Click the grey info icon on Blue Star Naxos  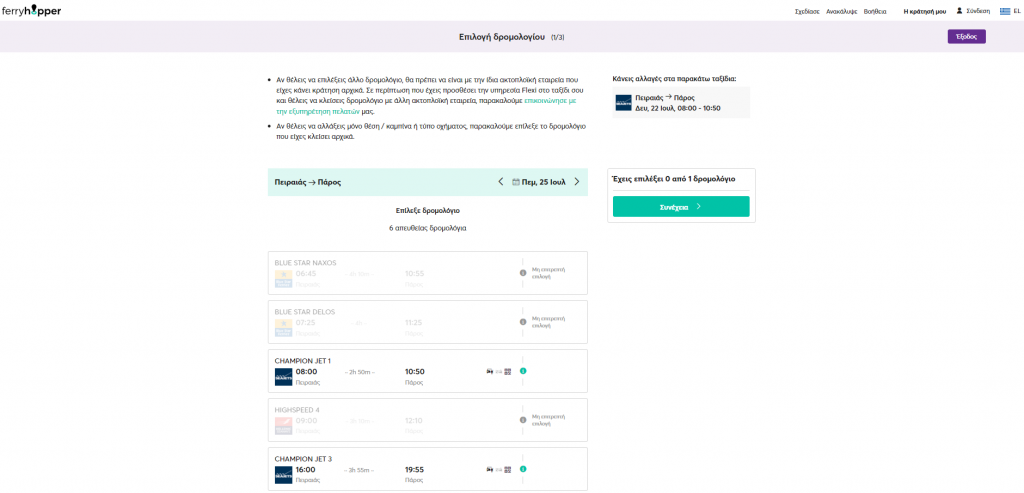pos(523,273)
